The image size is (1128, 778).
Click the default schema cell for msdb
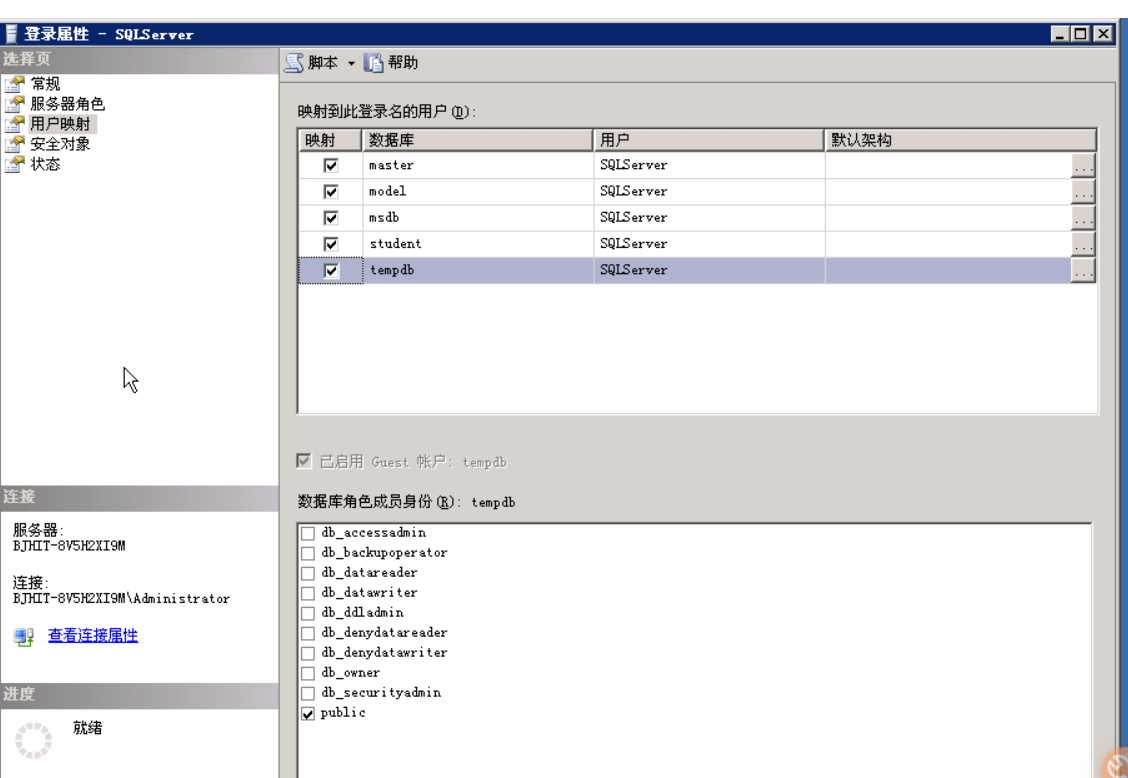[x=948, y=218]
